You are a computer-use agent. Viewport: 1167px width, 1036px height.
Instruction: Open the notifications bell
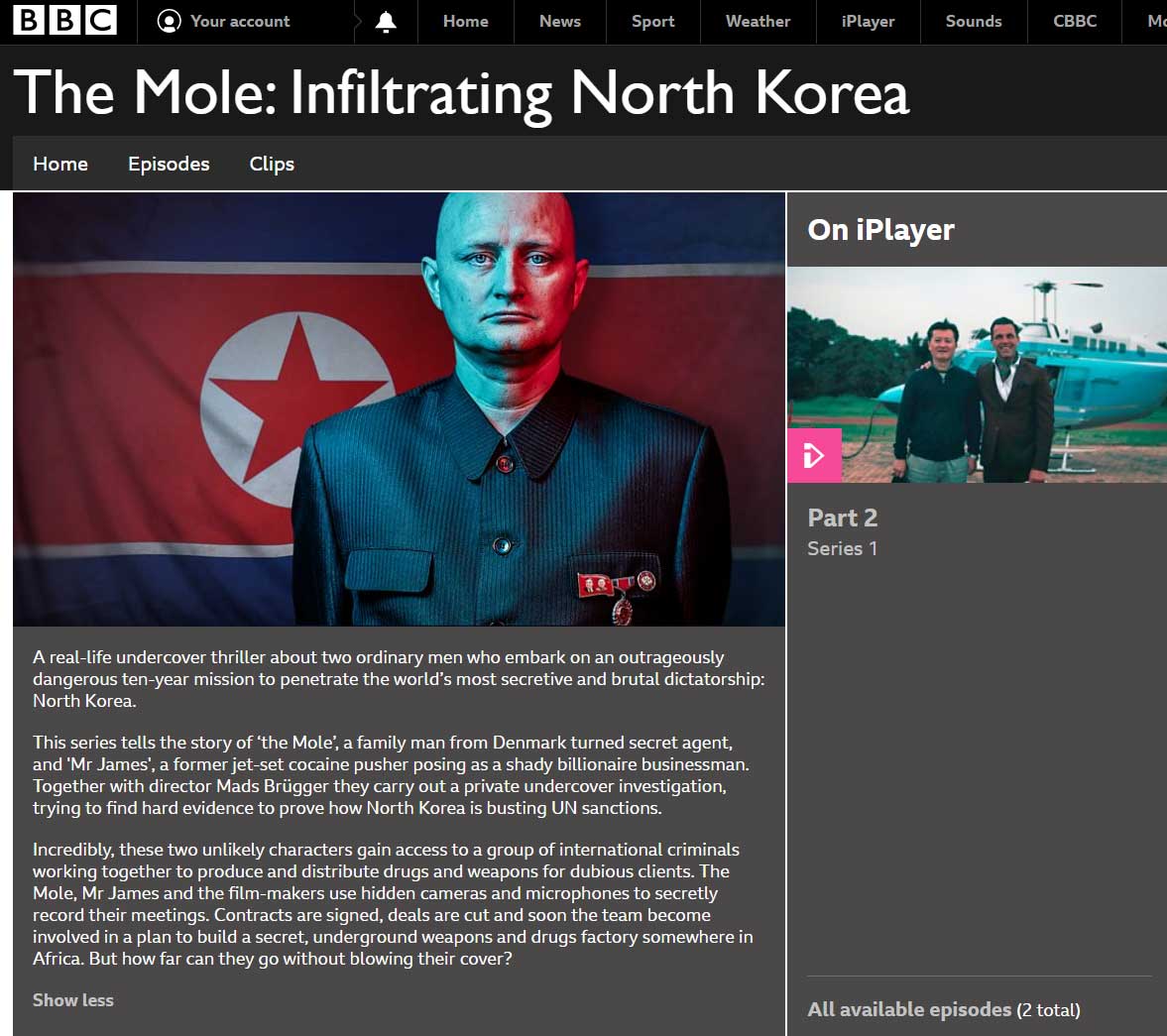click(x=385, y=20)
